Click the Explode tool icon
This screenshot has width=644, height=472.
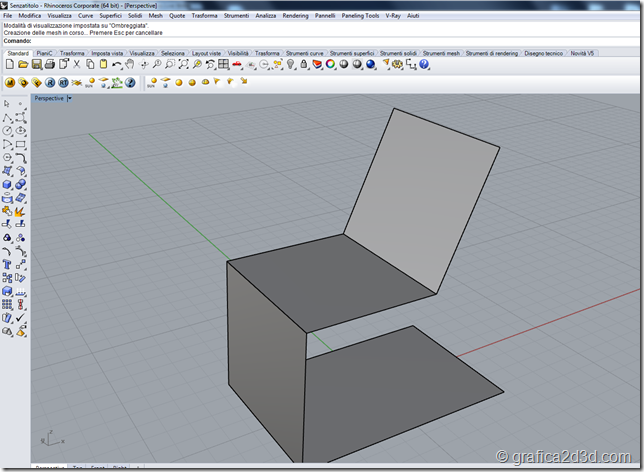tap(20, 210)
